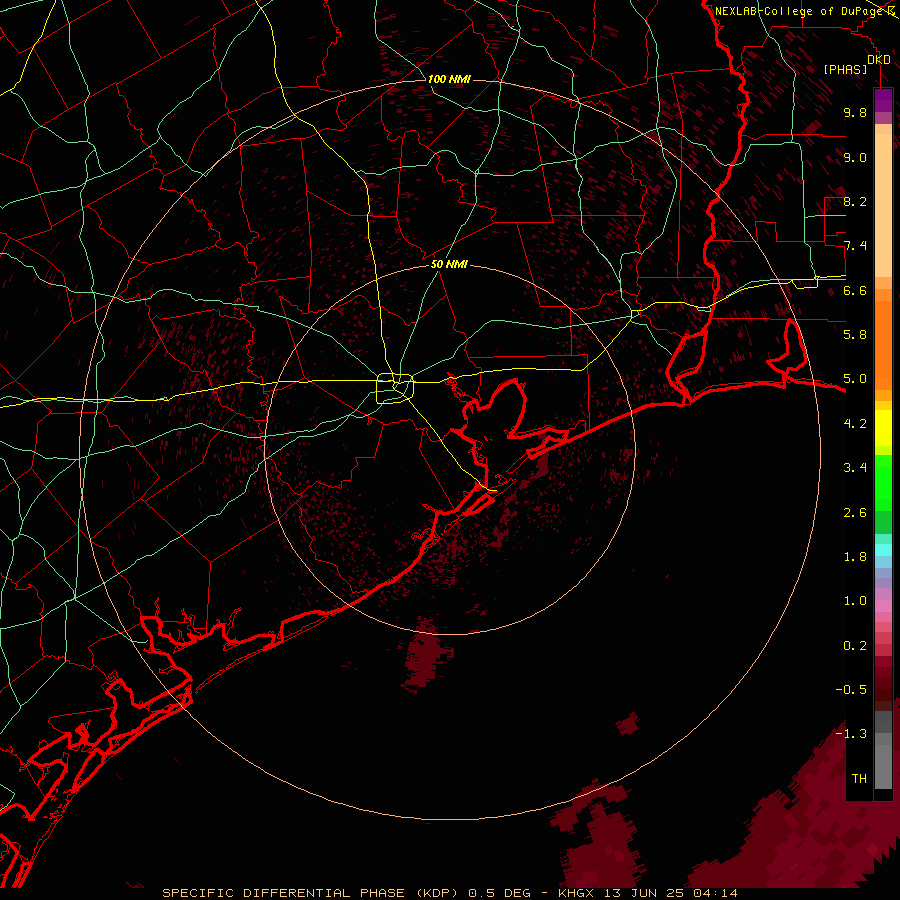The width and height of the screenshot is (900, 900).
Task: Click the "50 NMI" range ring label
Action: [x=449, y=264]
